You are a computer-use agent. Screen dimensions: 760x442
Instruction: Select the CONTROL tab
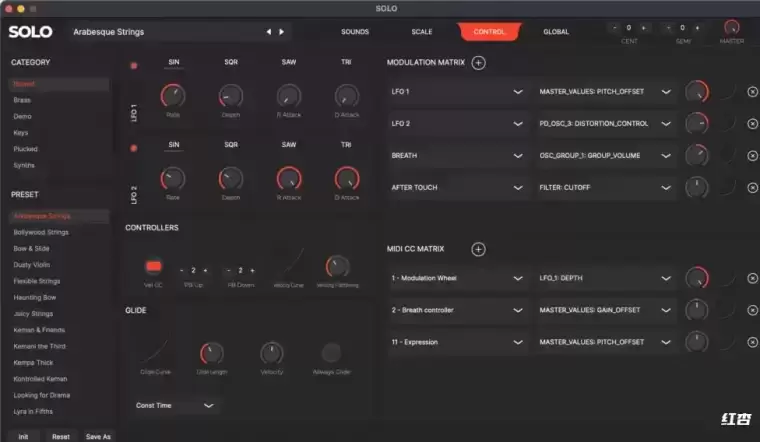tap(489, 32)
